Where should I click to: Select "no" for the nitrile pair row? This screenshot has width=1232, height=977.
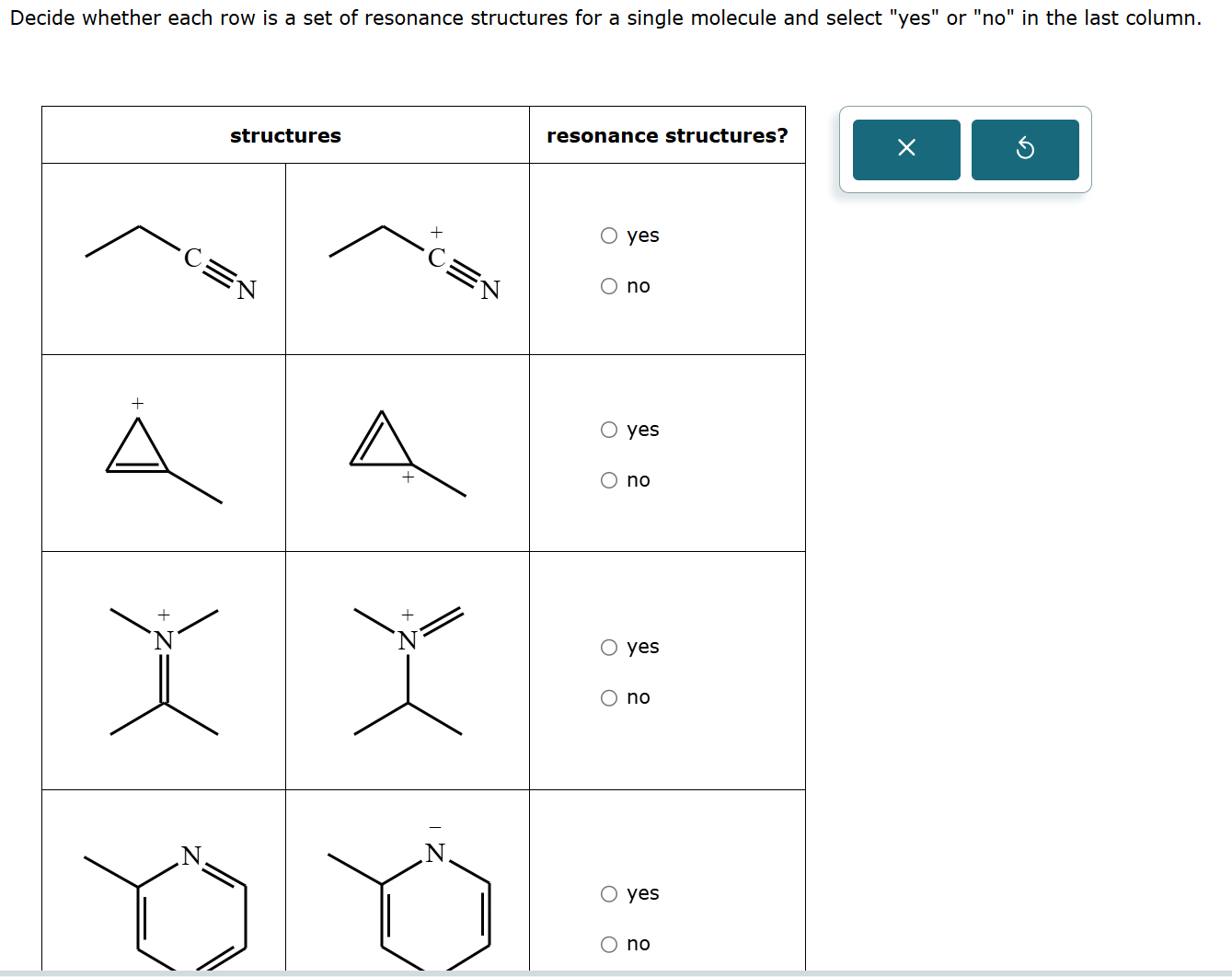tap(608, 285)
